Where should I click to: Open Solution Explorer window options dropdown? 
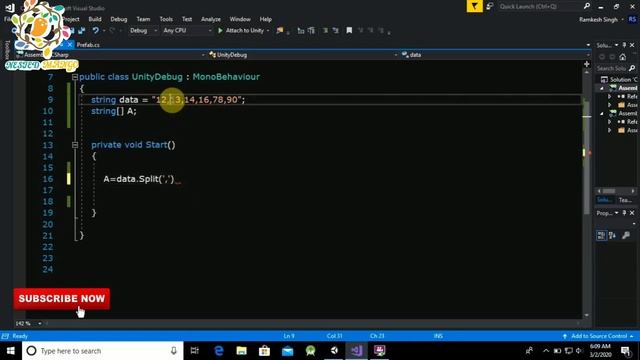[616, 45]
